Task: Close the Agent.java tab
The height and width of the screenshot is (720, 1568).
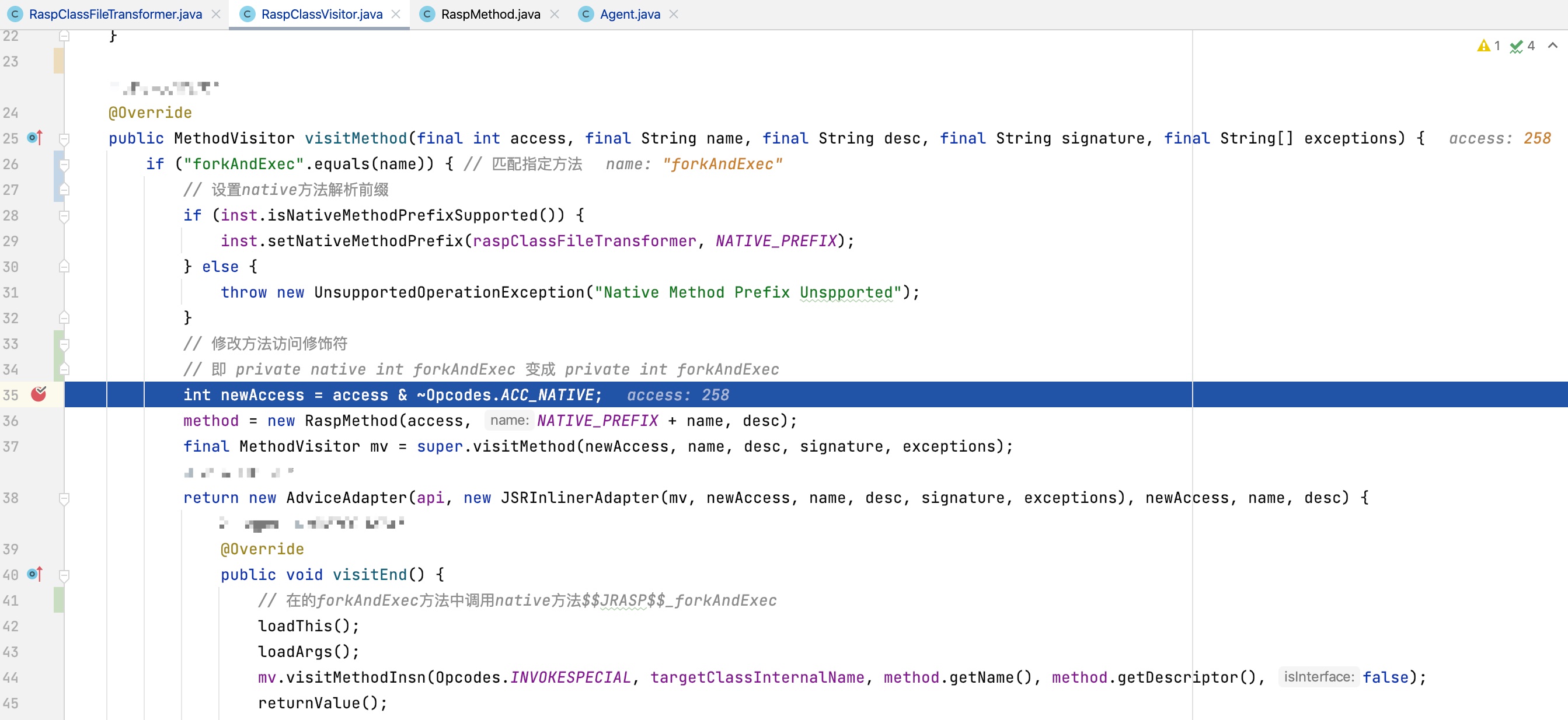Action: coord(673,14)
